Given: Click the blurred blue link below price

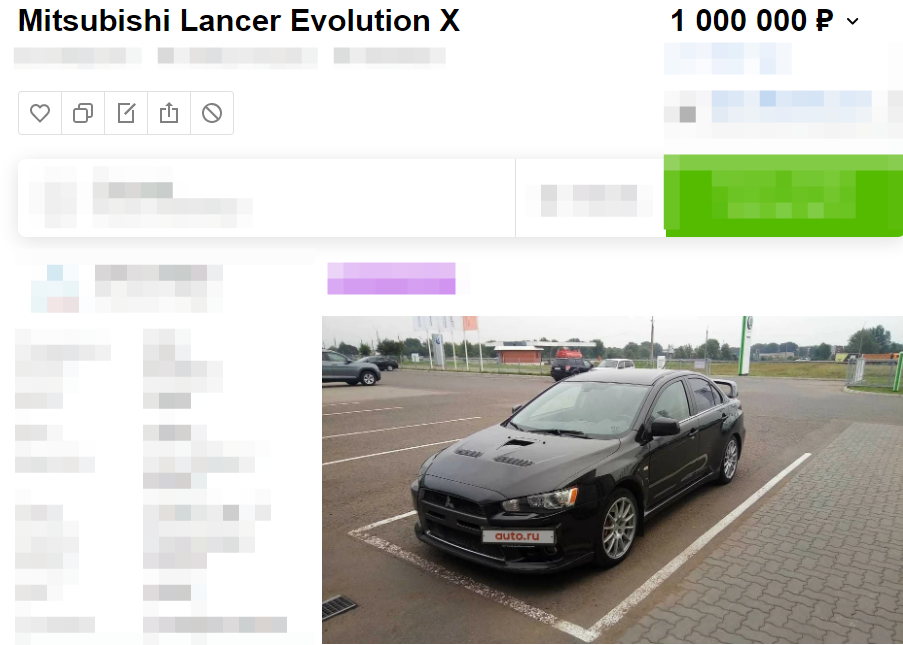Looking at the screenshot, I should click(728, 58).
